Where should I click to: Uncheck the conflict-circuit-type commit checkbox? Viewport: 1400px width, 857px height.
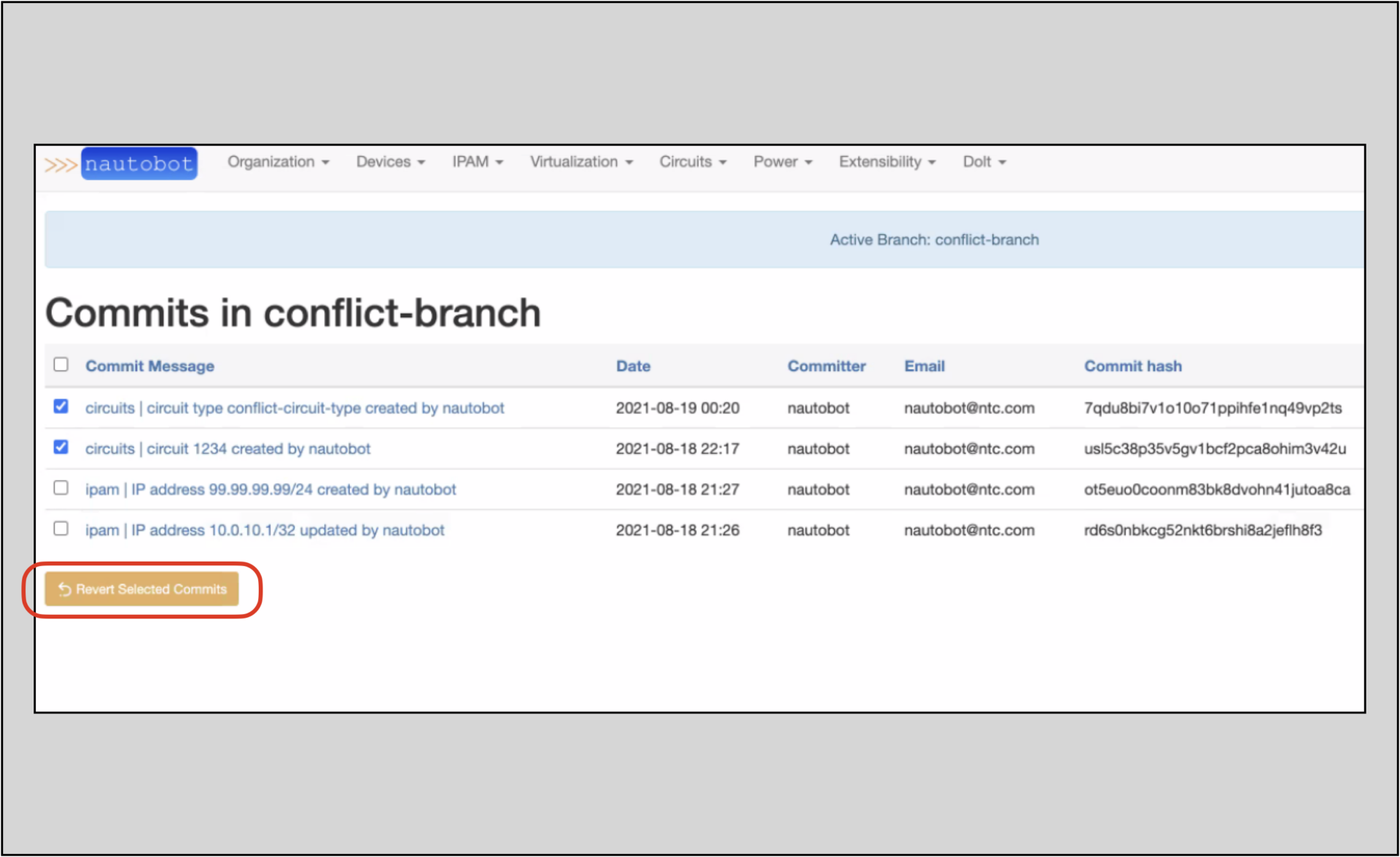pyautogui.click(x=61, y=406)
